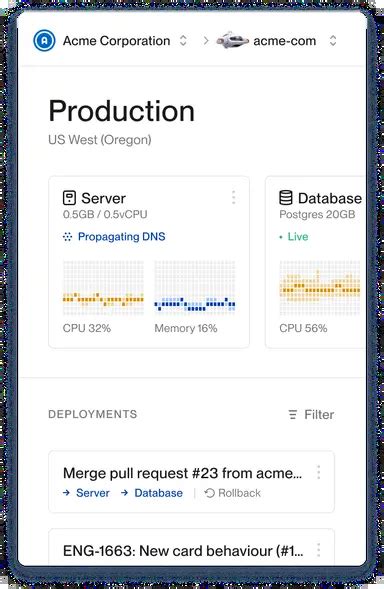384x589 pixels.
Task: Follow the Database link in deployment
Action: click(x=152, y=493)
